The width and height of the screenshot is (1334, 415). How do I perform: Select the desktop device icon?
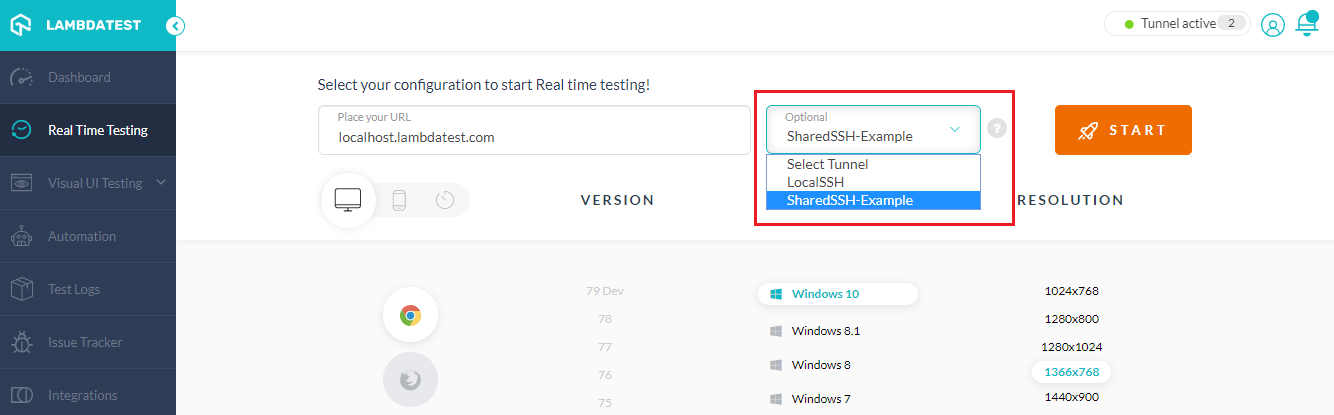tap(348, 200)
